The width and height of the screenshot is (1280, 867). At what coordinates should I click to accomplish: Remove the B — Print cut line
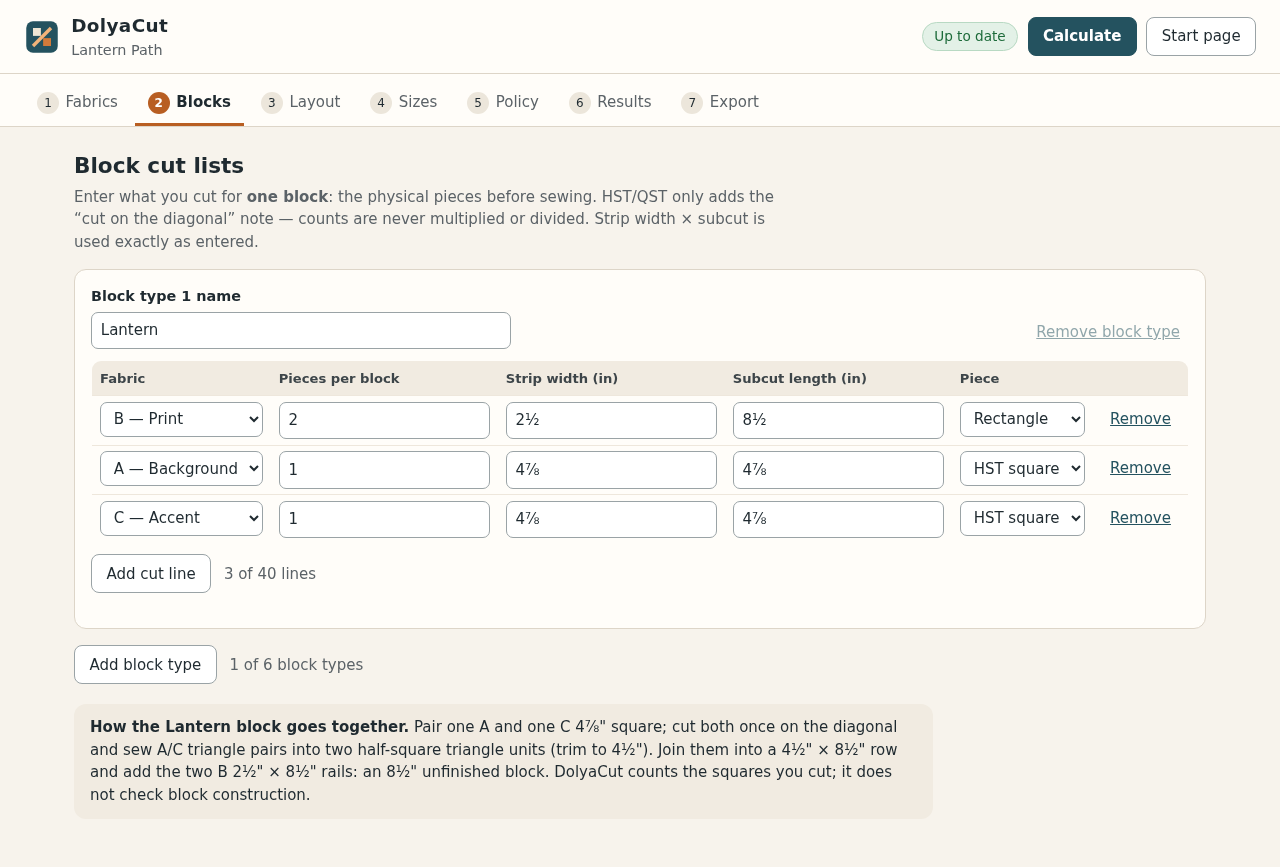tap(1140, 419)
